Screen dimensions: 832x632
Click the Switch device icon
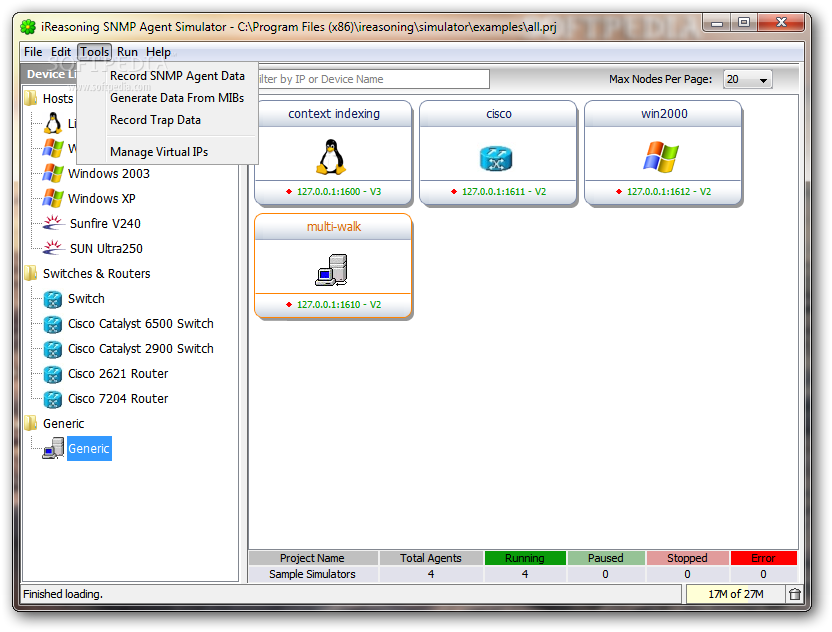tap(53, 299)
